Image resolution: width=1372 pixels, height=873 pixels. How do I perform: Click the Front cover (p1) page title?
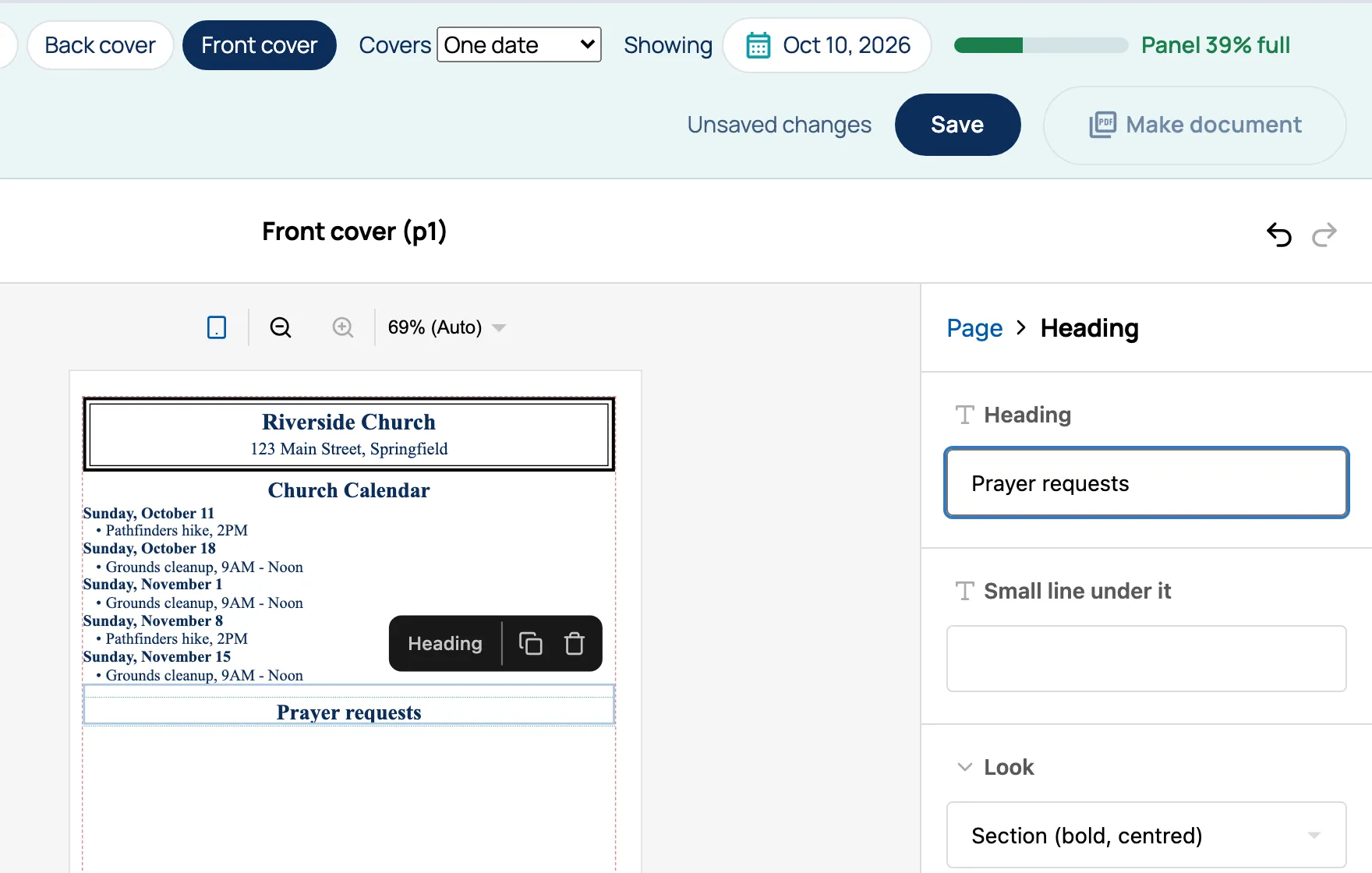point(355,232)
